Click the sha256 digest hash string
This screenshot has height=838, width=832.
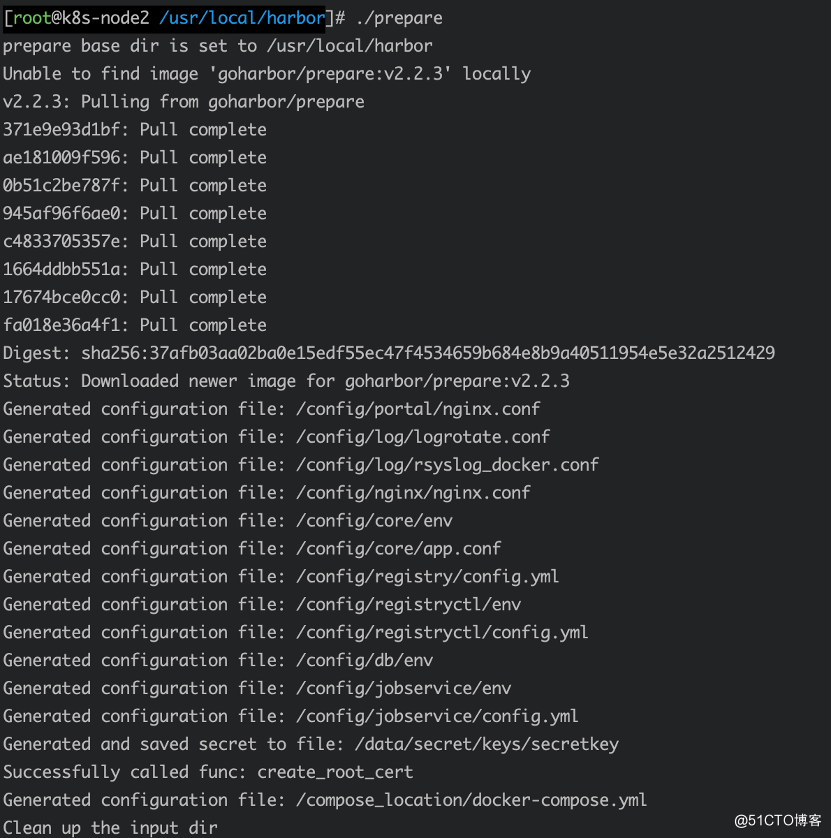click(428, 353)
